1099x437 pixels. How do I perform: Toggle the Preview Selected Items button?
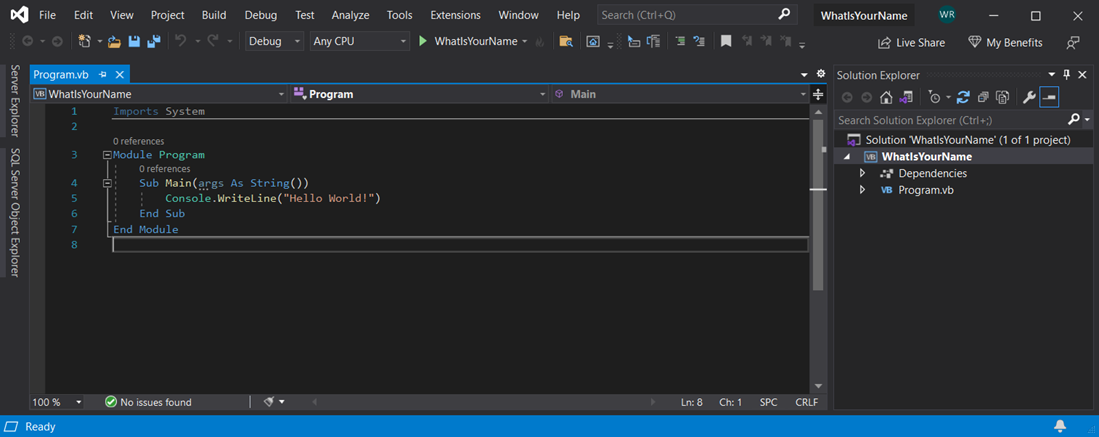[1049, 97]
